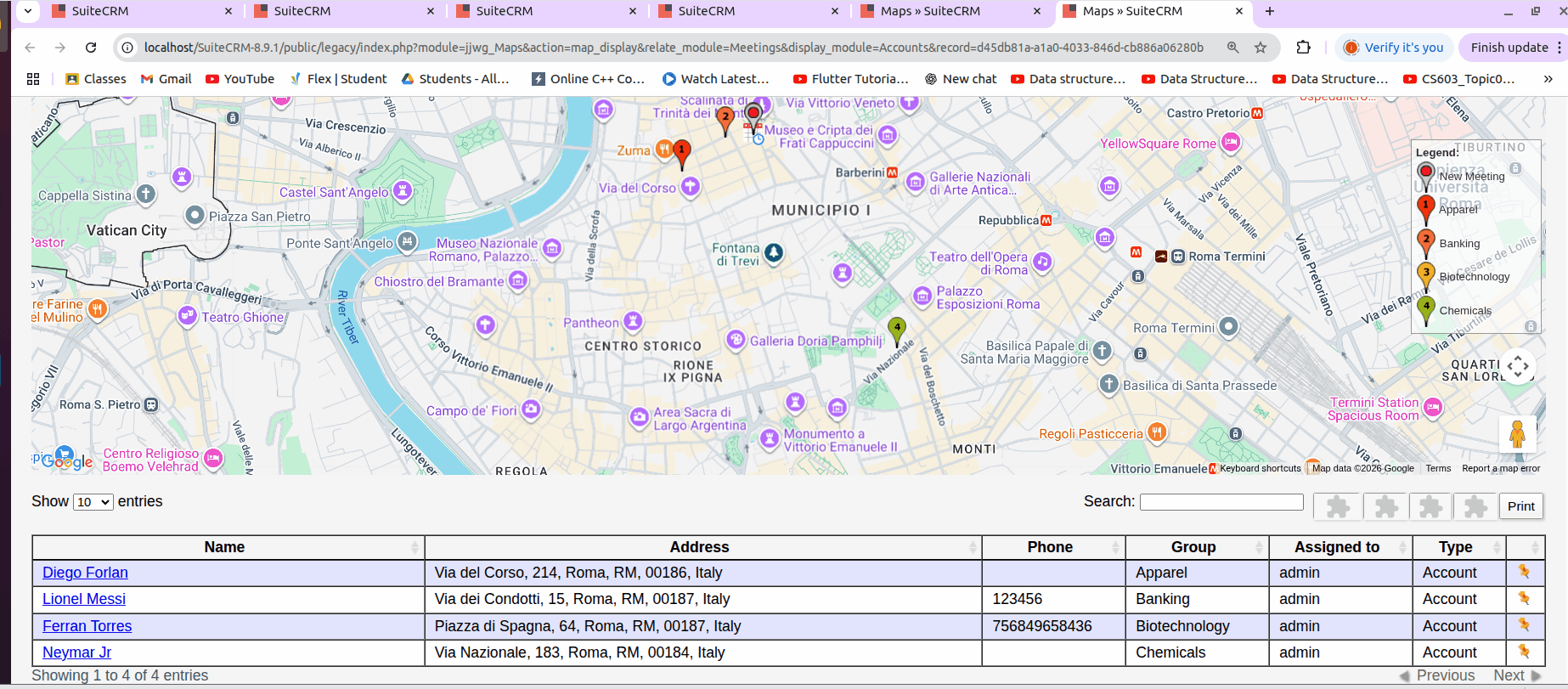Select the Street View pegman icon

tap(1517, 434)
